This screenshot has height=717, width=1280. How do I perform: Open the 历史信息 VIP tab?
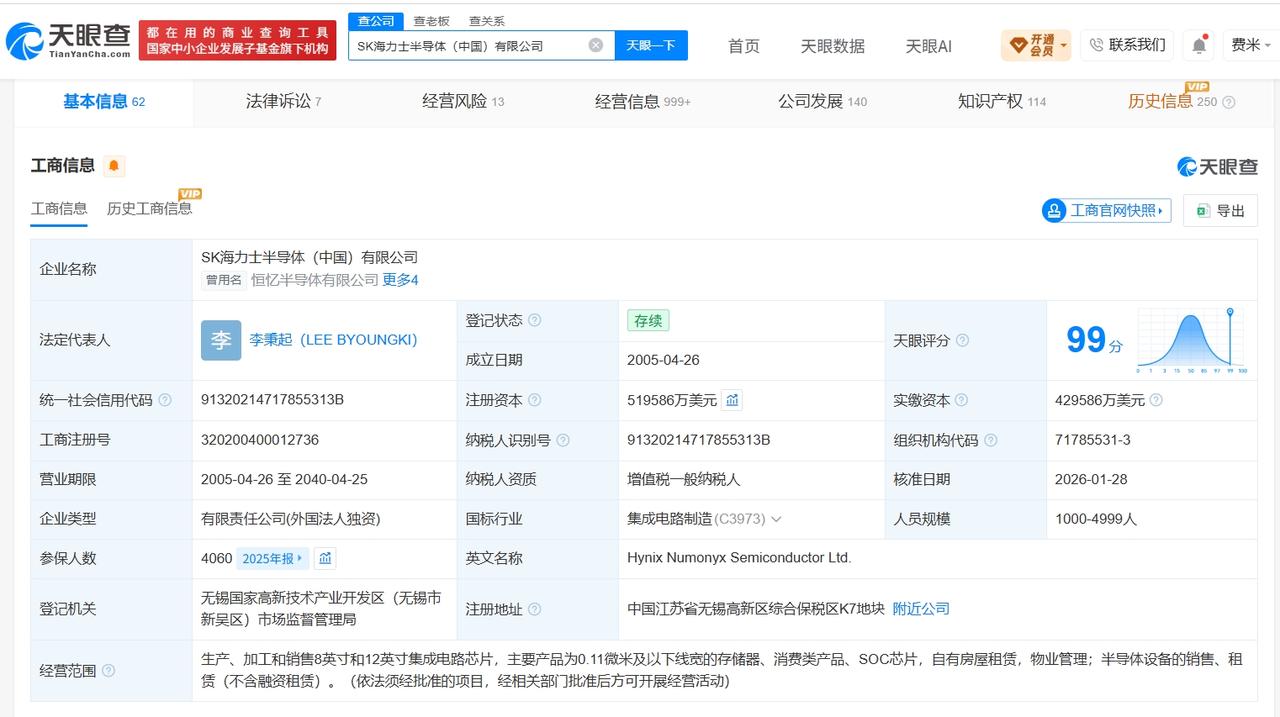pos(1172,101)
